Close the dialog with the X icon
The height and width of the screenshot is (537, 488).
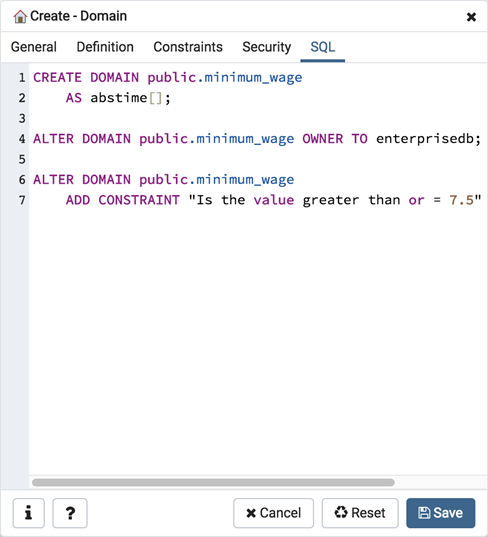click(471, 17)
